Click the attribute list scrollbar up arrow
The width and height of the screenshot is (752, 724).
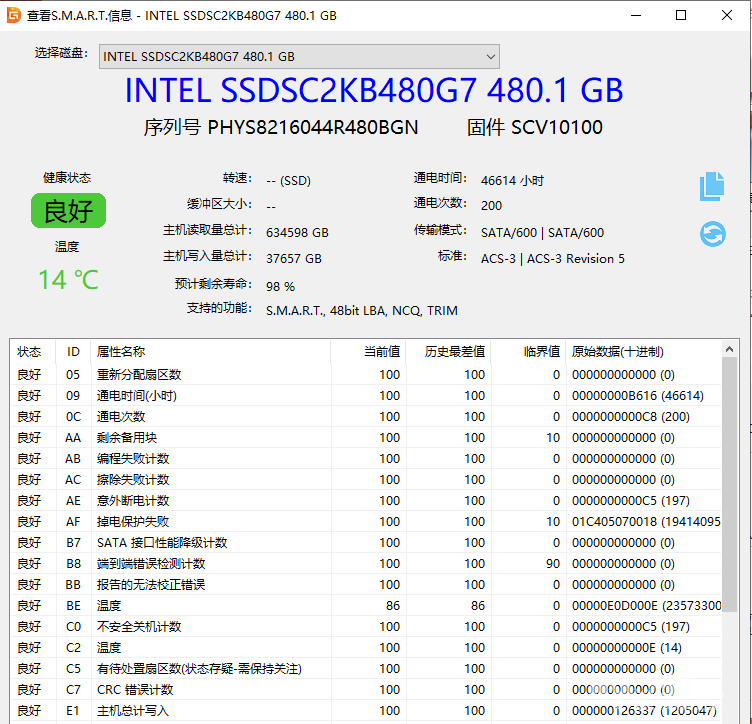731,350
